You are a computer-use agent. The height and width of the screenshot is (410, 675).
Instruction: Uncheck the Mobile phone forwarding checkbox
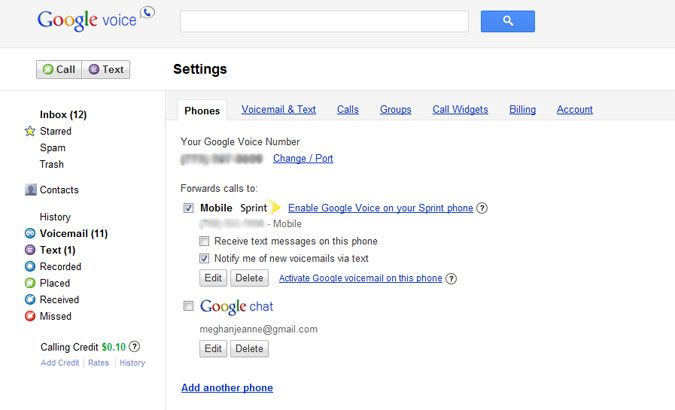coord(189,208)
